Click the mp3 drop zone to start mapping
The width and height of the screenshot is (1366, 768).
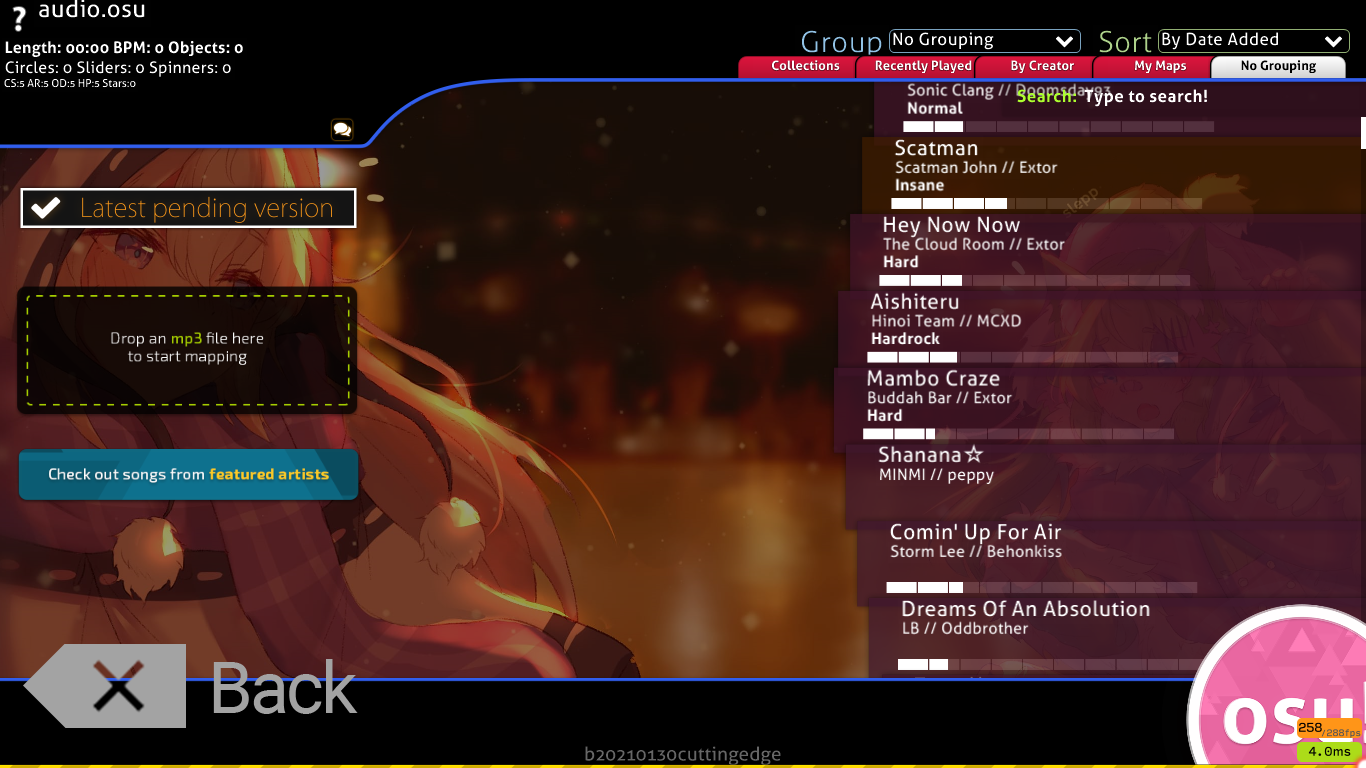pos(186,348)
